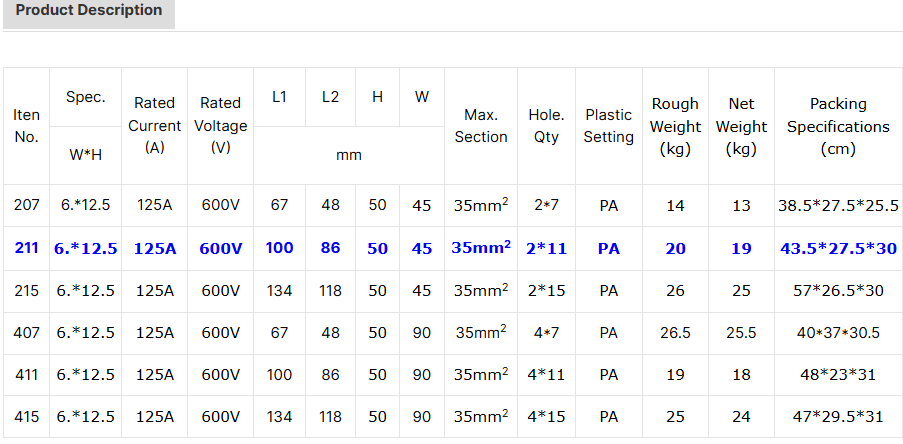Click item number 415 cell
The width and height of the screenshot is (903, 444).
tap(27, 417)
